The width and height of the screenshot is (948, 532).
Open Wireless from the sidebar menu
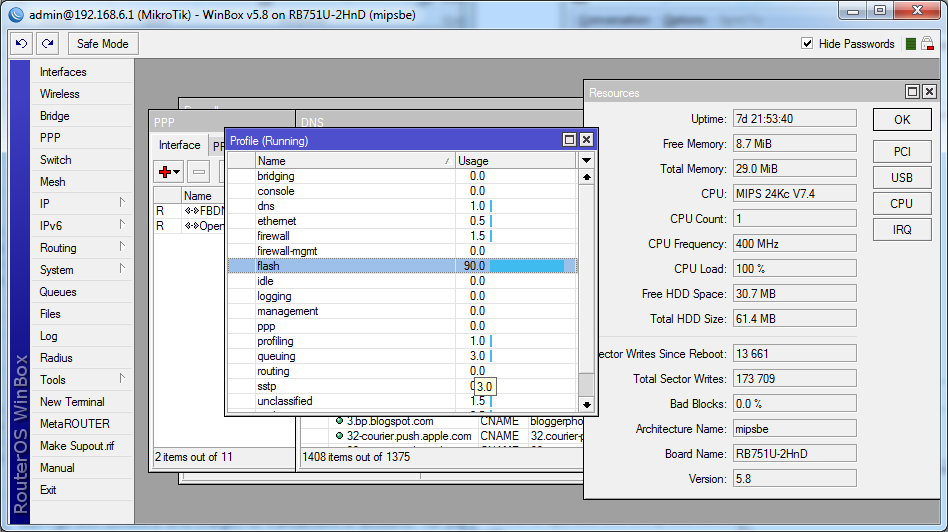(x=81, y=94)
